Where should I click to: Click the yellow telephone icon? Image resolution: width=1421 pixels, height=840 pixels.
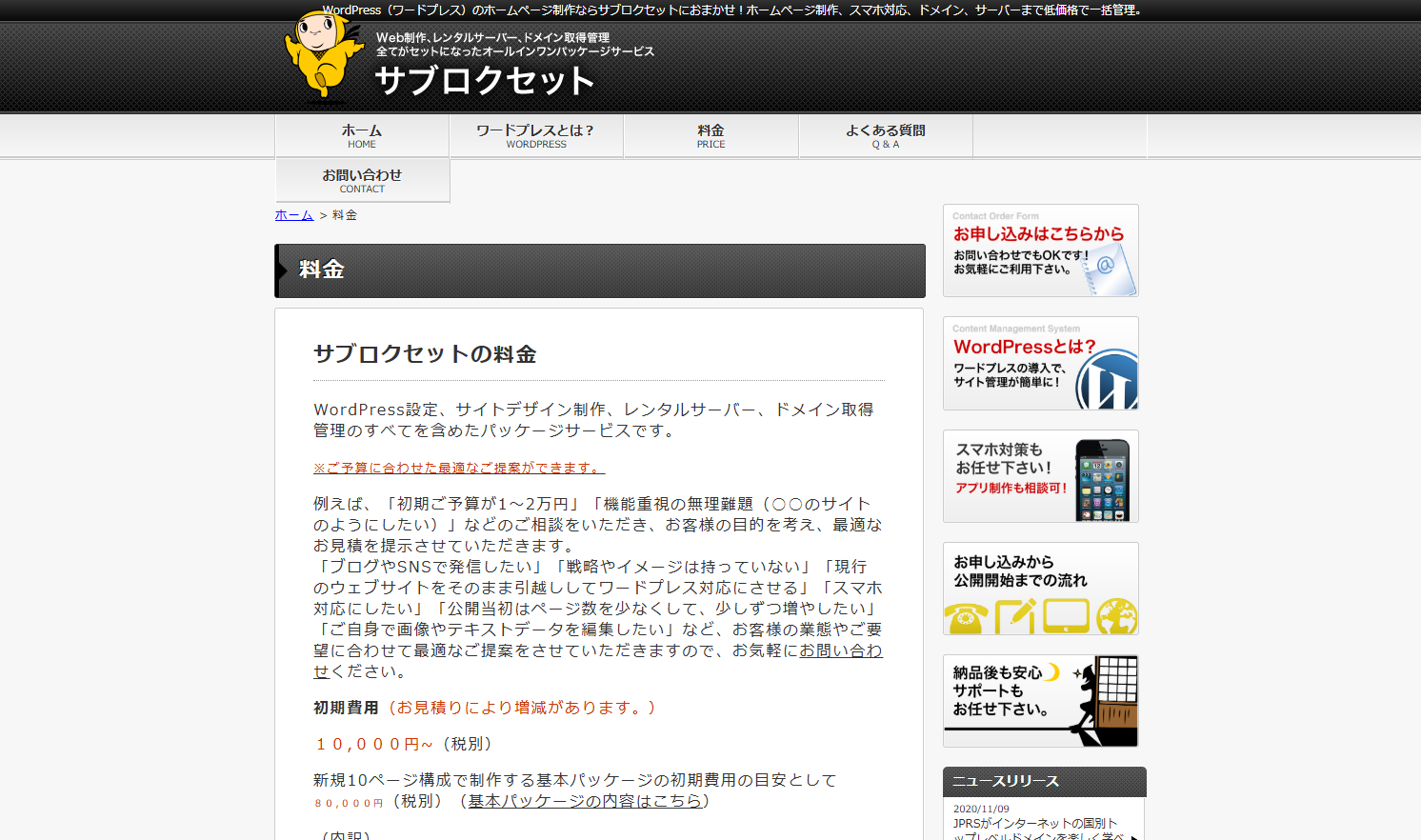click(966, 618)
